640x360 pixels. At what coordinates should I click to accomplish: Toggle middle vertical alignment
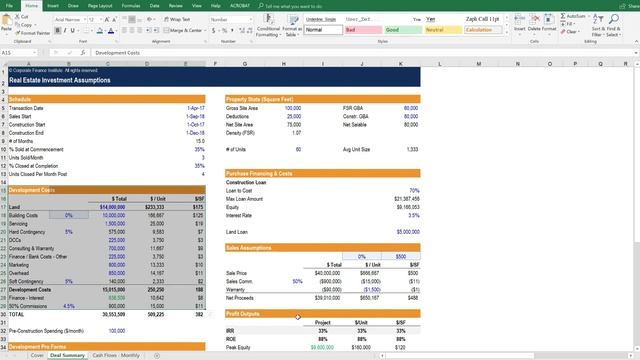coord(132,19)
